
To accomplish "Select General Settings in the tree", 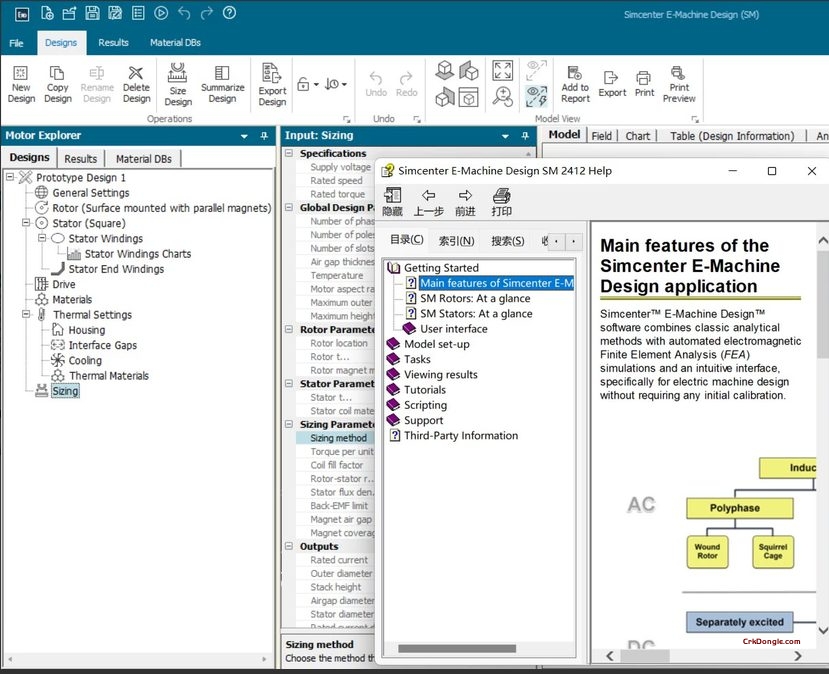I will [90, 193].
